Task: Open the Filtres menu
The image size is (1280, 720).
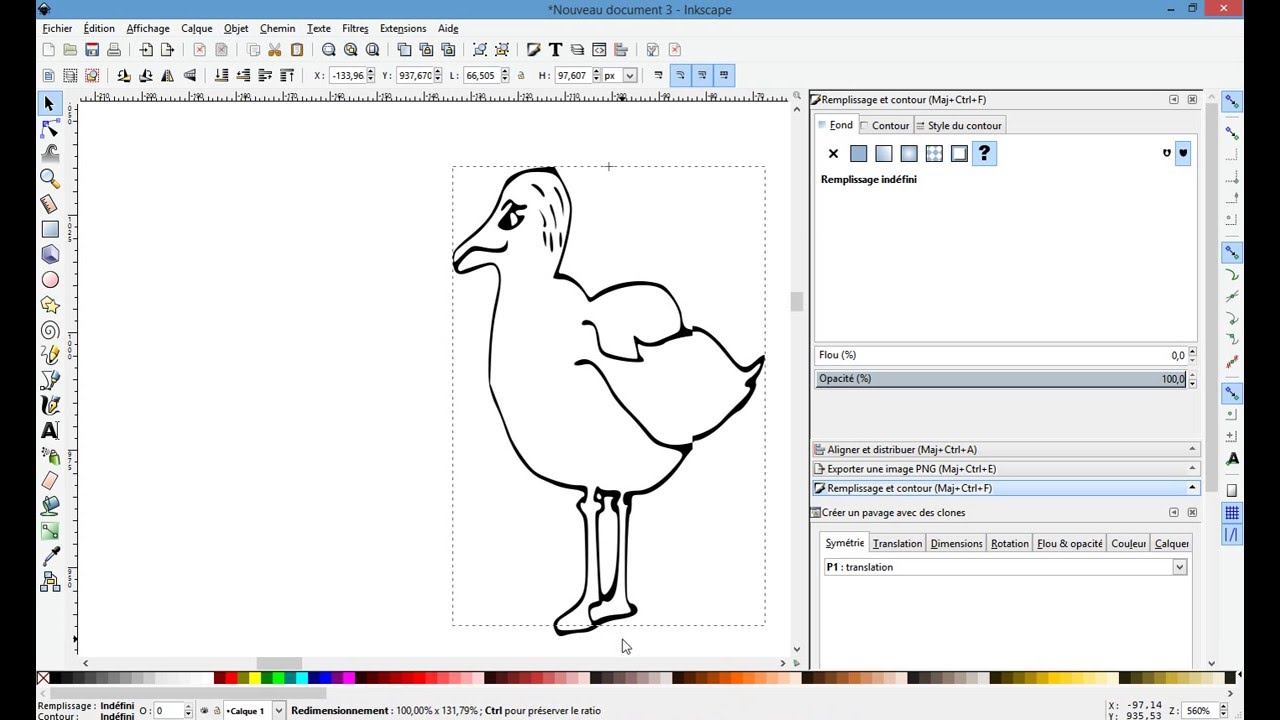Action: (355, 28)
